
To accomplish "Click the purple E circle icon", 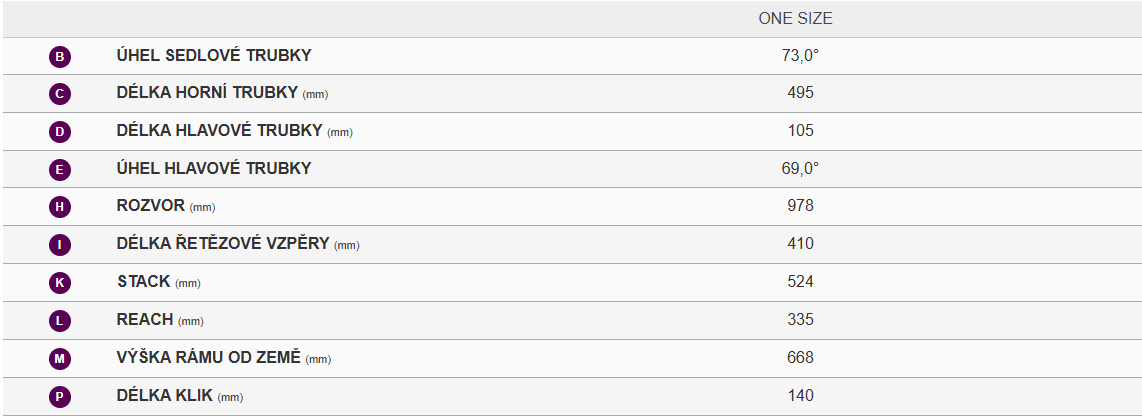I will [60, 170].
